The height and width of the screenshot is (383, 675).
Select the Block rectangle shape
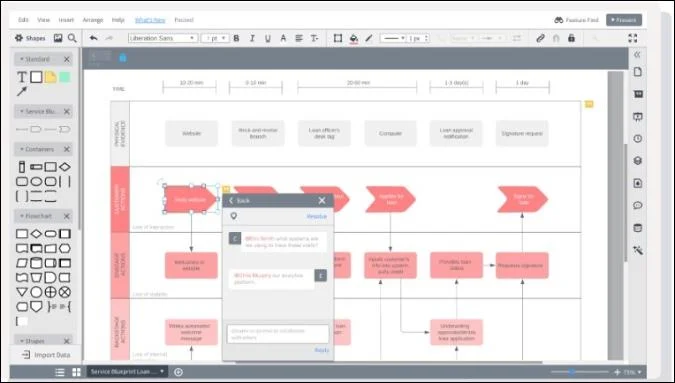[x=36, y=77]
